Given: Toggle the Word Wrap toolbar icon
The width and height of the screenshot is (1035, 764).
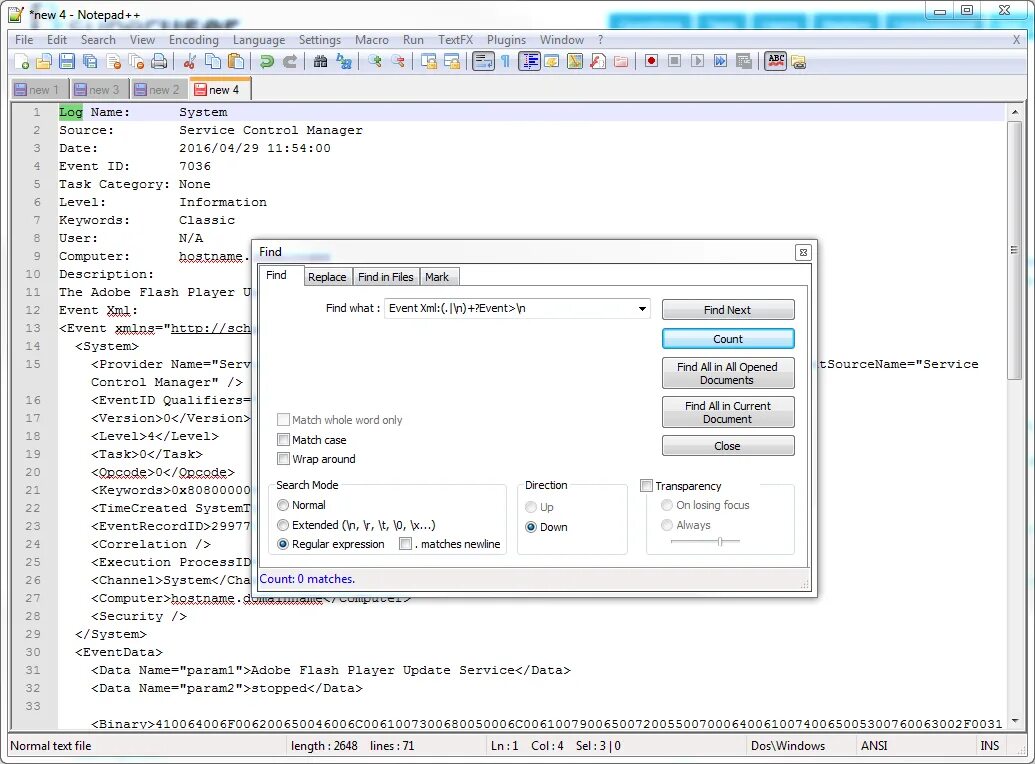Looking at the screenshot, I should (x=483, y=61).
